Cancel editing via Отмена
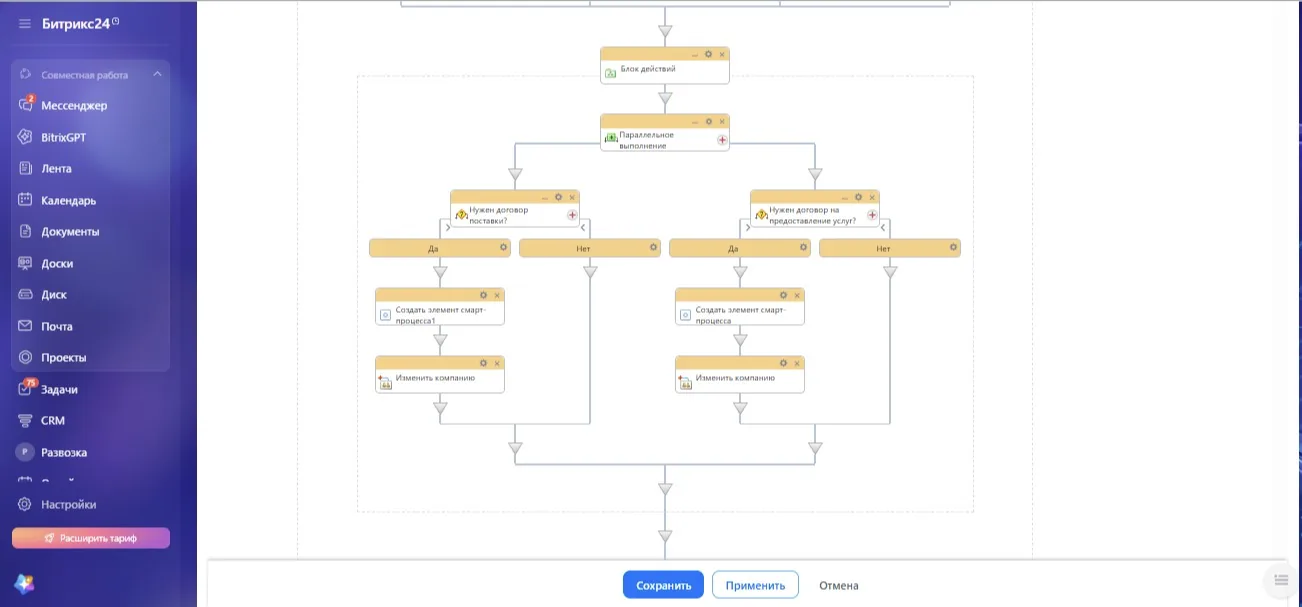 (838, 585)
